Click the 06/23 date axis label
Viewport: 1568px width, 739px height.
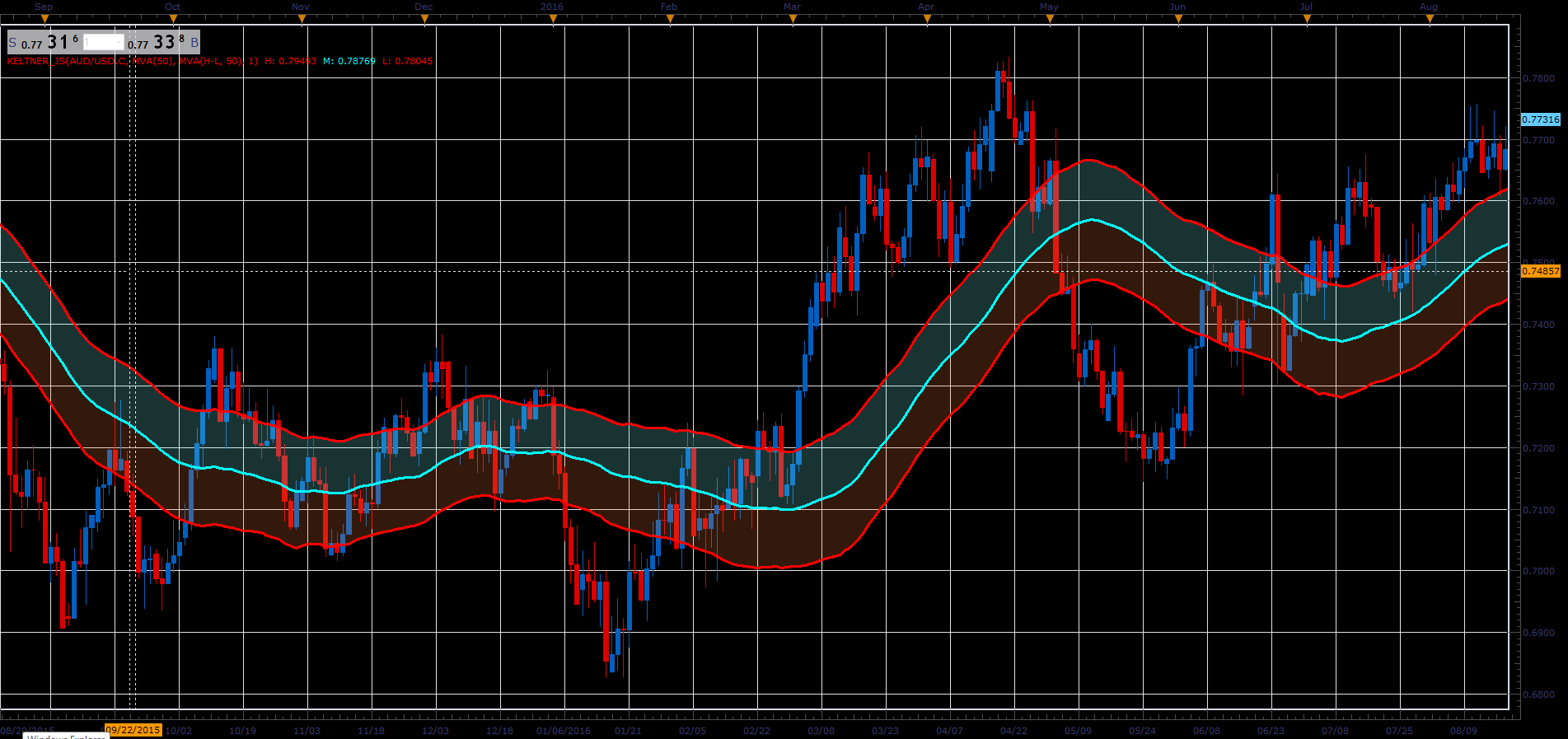(1271, 731)
